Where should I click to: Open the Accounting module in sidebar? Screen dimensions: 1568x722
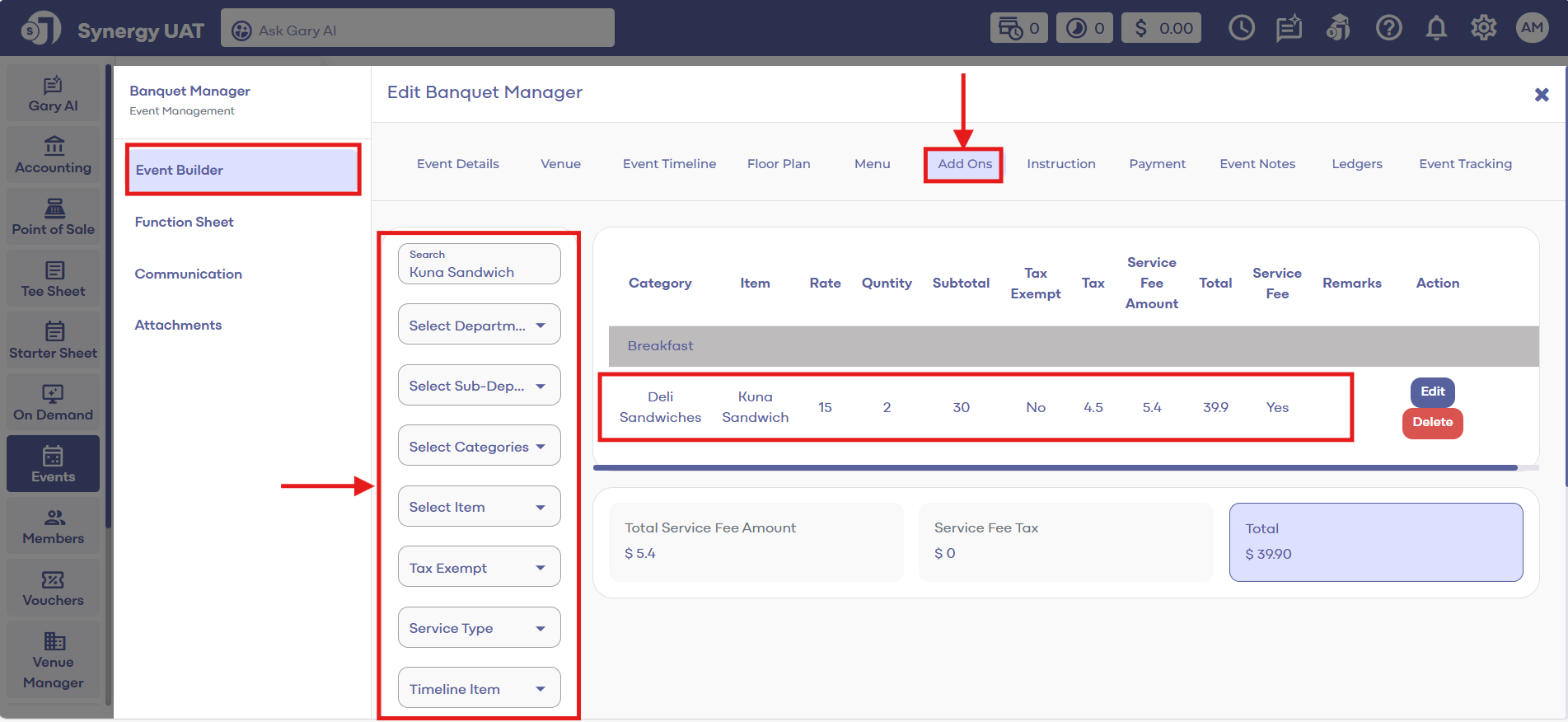coord(53,156)
